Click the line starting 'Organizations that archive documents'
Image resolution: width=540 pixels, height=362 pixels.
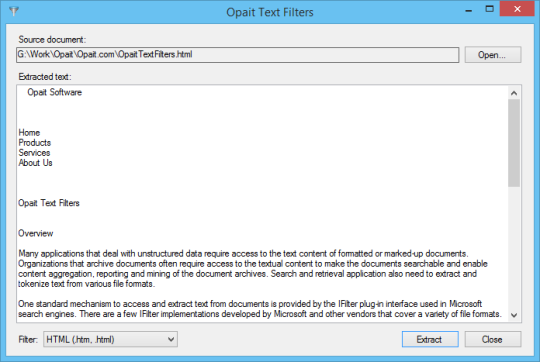tap(253, 263)
